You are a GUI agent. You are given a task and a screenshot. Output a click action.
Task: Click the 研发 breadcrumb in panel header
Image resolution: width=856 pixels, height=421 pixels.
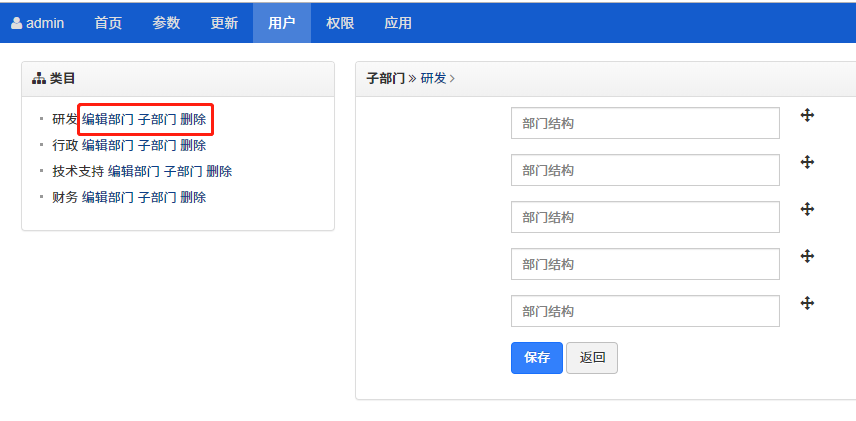tap(433, 78)
